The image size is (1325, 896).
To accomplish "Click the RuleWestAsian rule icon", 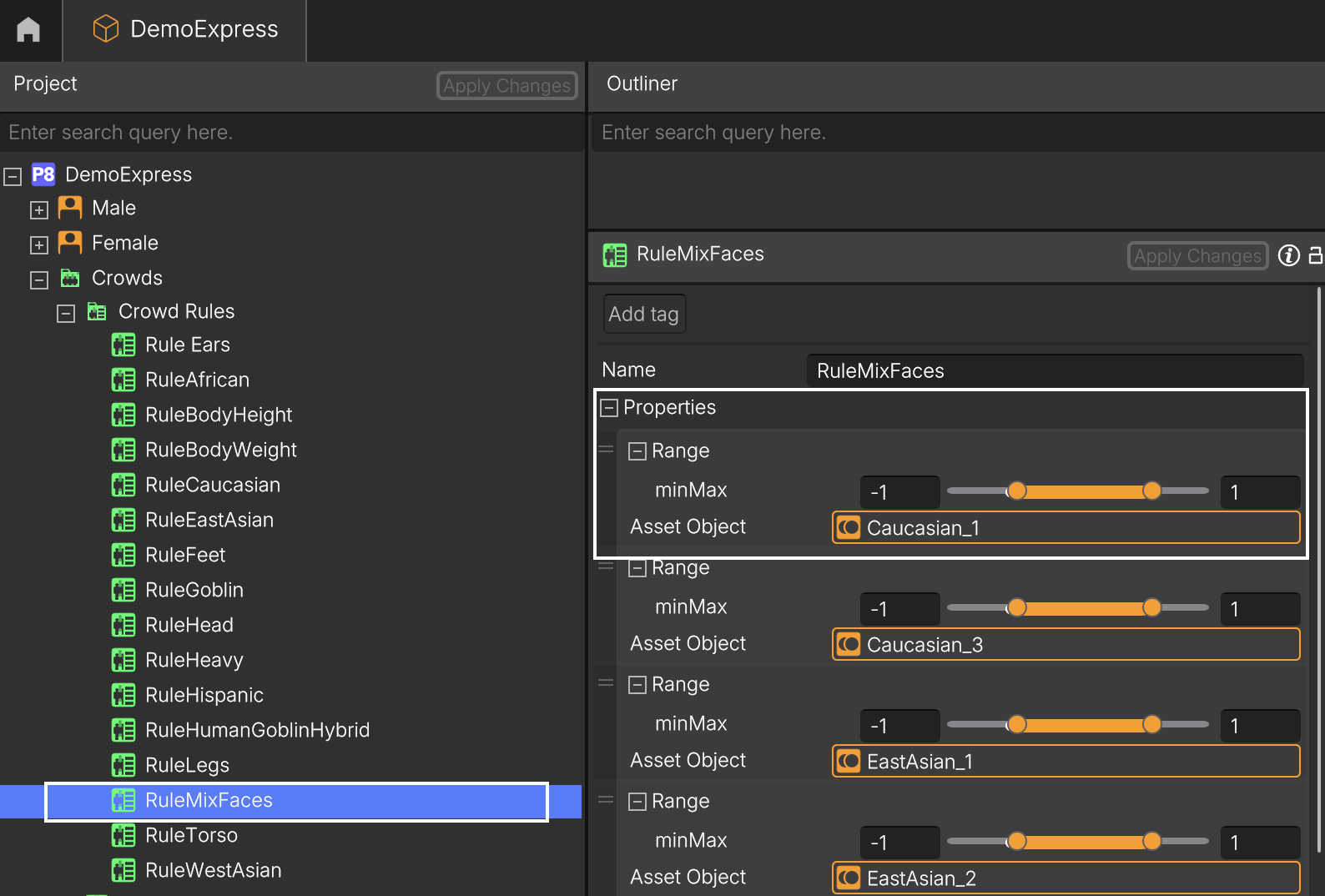I will pyautogui.click(x=123, y=870).
